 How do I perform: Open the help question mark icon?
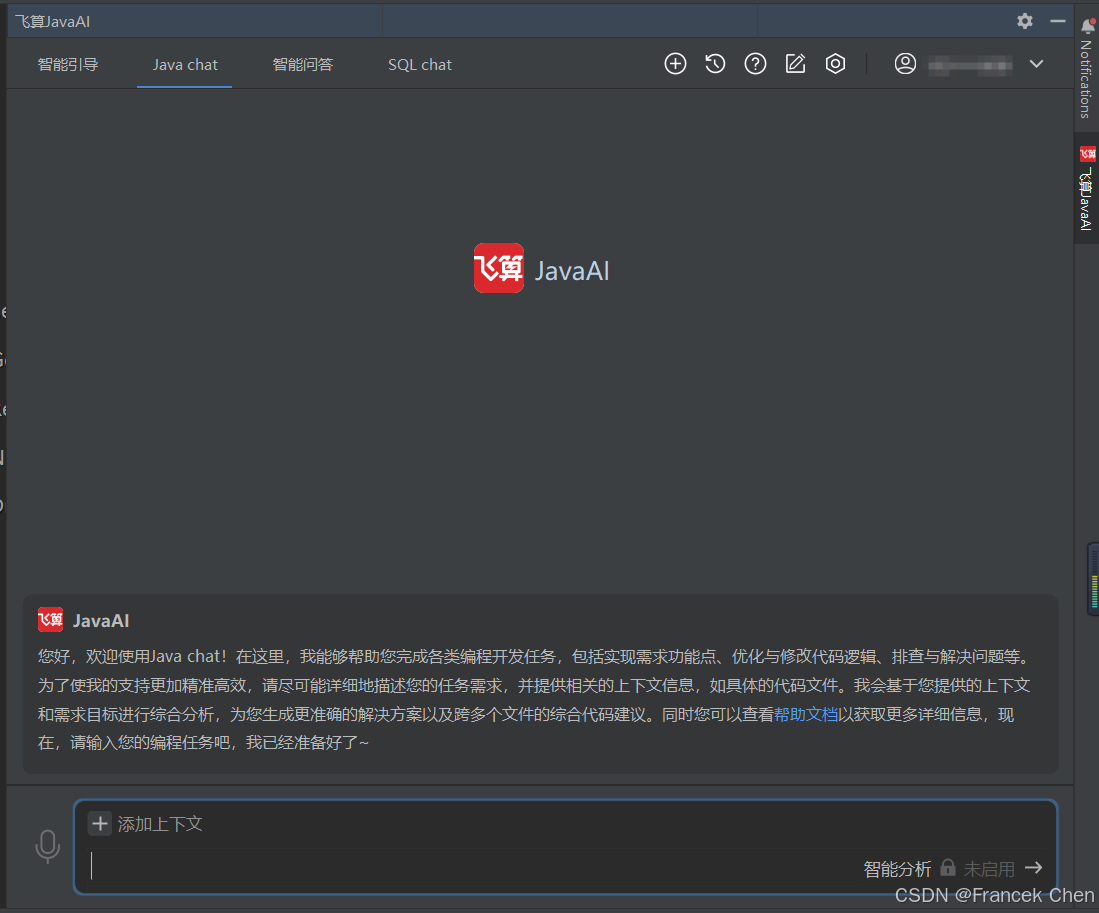click(755, 64)
